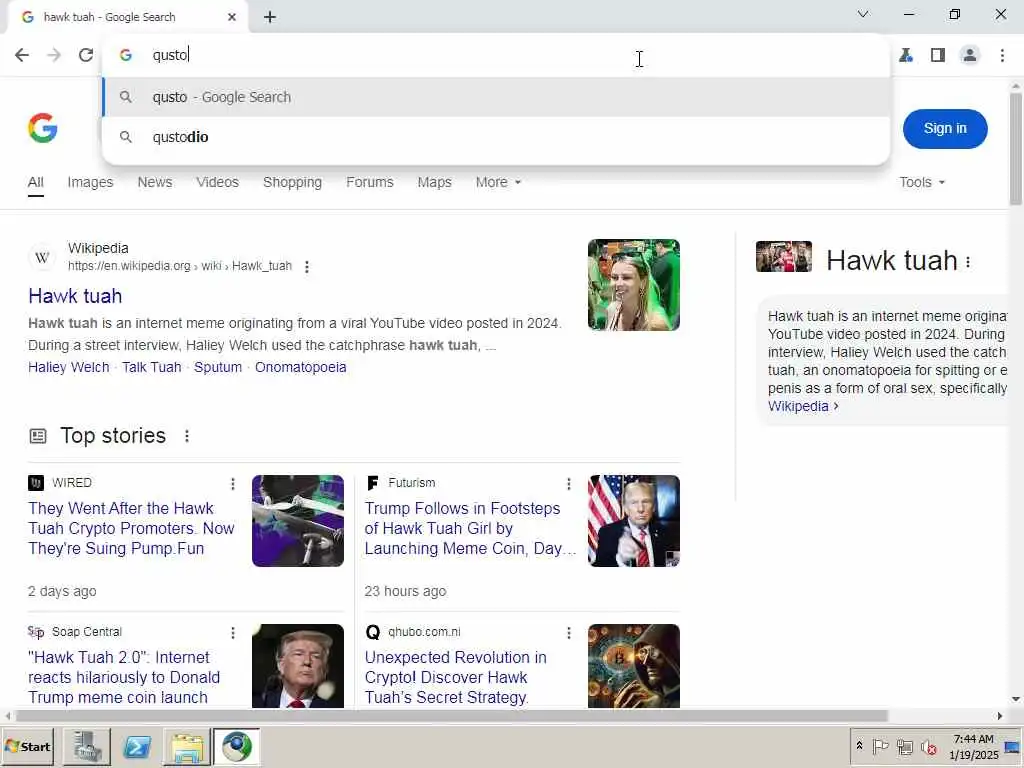The height and width of the screenshot is (768, 1024).
Task: Open the Hawk tuah Wikipedia result title
Action: 75,296
